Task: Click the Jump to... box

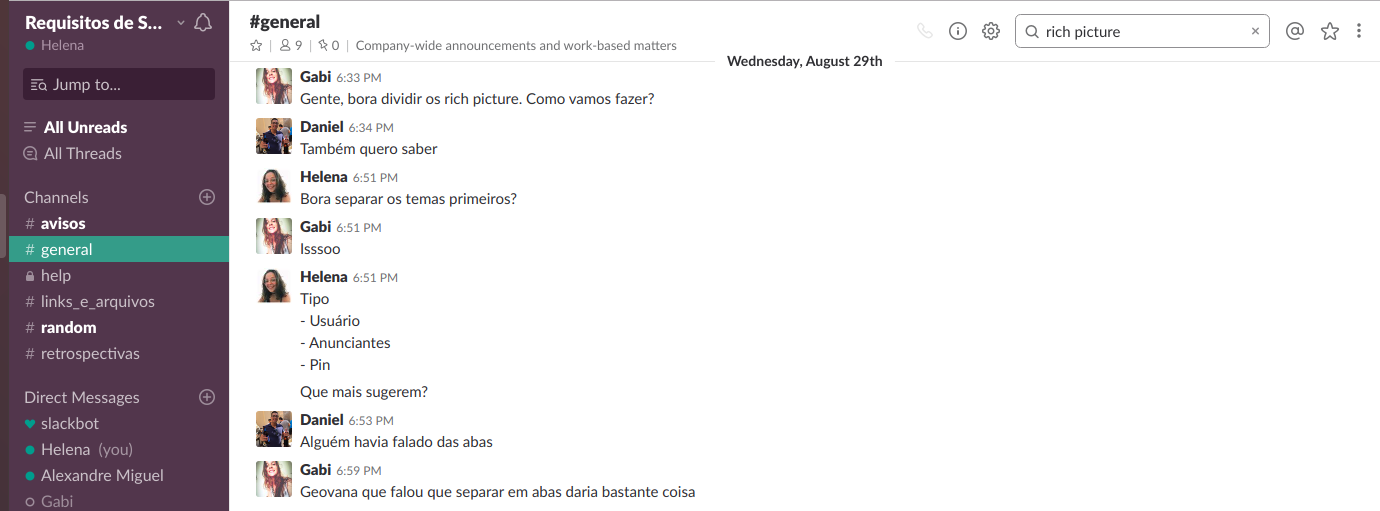Action: pos(119,84)
